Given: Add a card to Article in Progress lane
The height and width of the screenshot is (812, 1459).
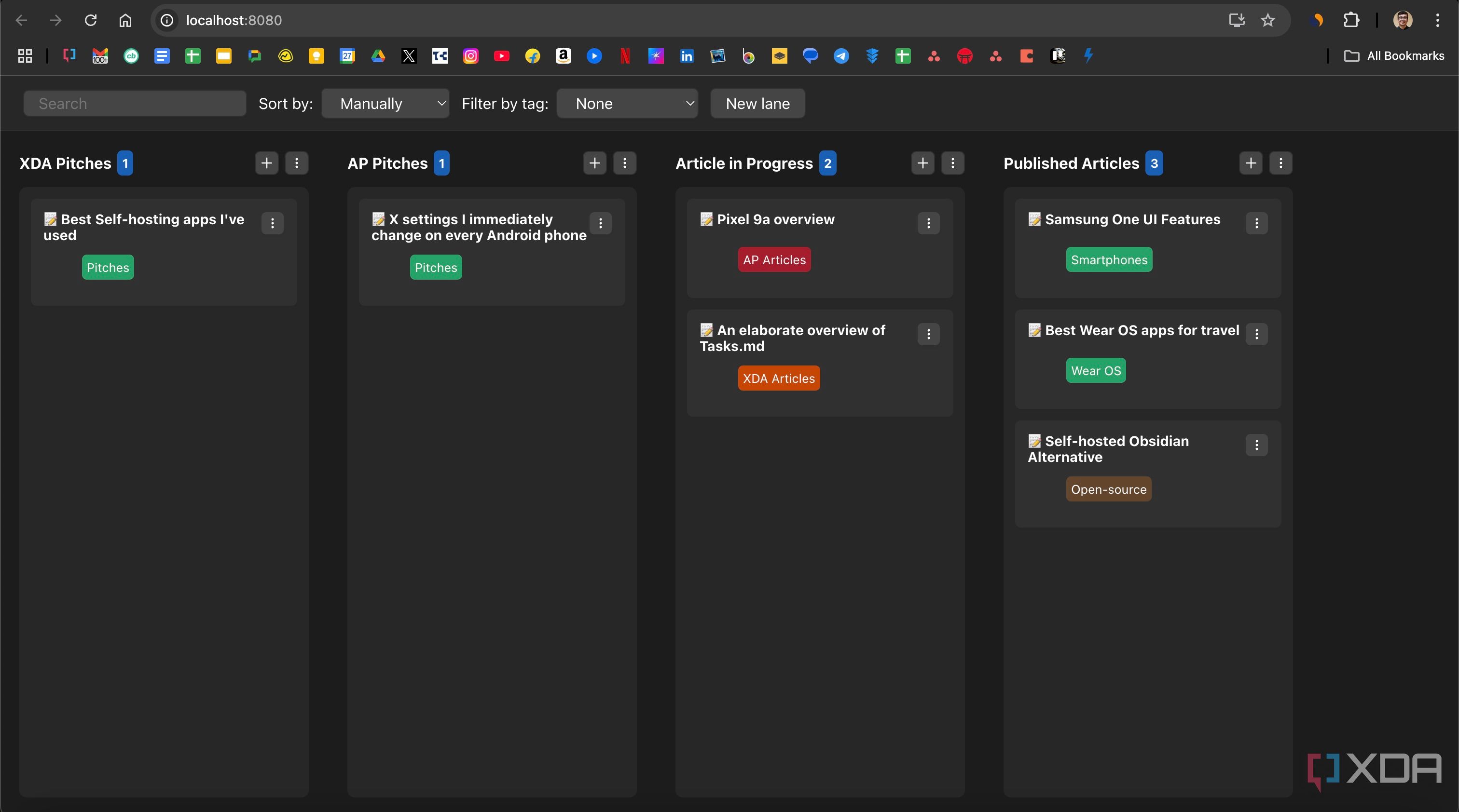Looking at the screenshot, I should 922,163.
